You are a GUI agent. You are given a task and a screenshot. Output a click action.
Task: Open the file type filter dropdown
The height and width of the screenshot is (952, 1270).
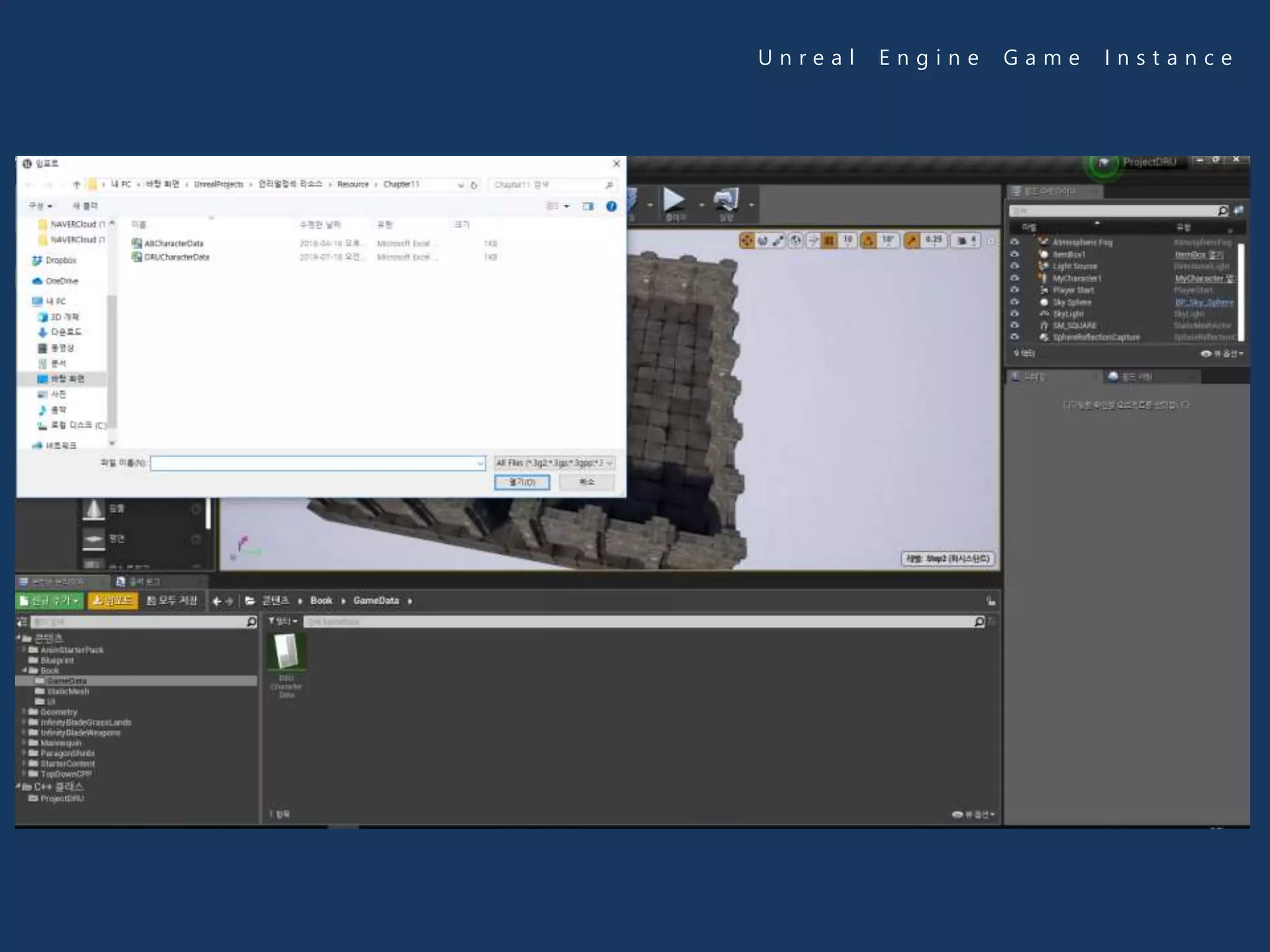[x=554, y=463]
